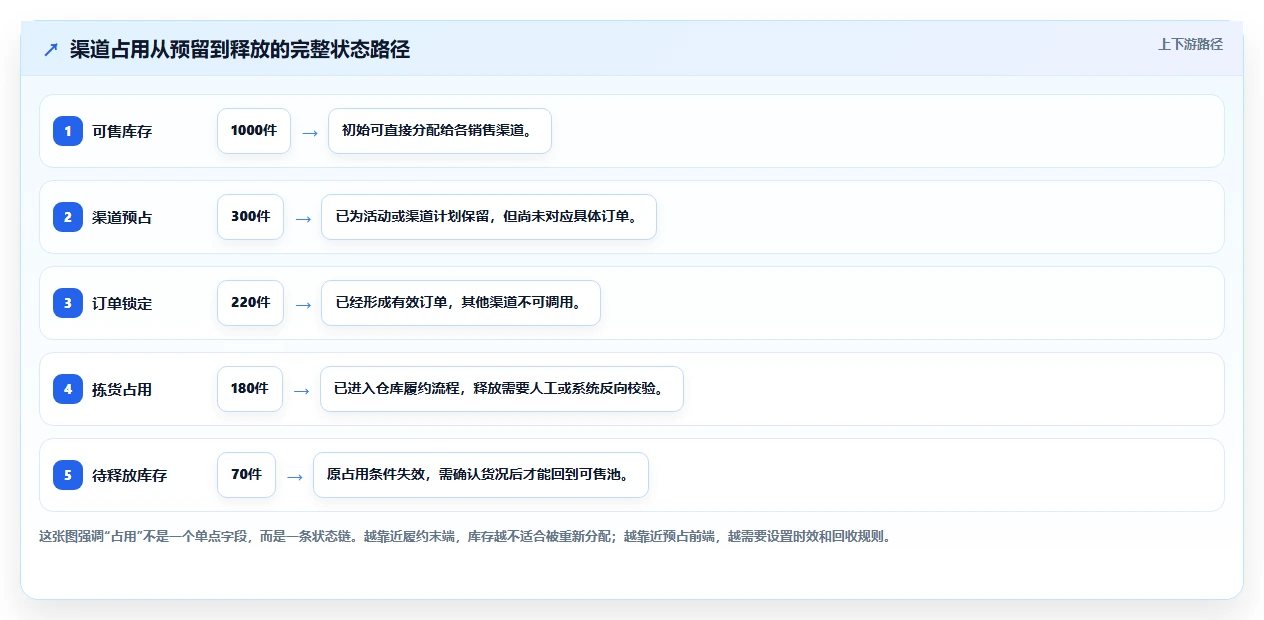Select step number 5 badge for 待释放库存

[68, 475]
